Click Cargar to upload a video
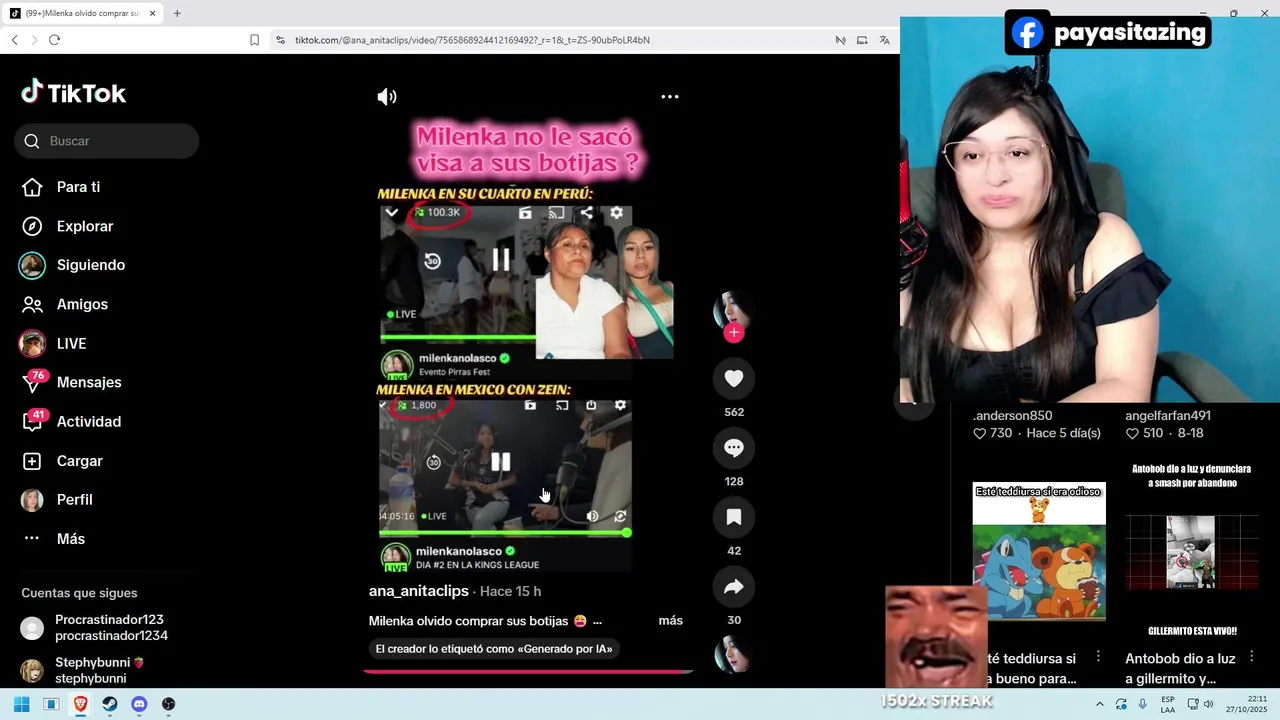 (x=62, y=461)
